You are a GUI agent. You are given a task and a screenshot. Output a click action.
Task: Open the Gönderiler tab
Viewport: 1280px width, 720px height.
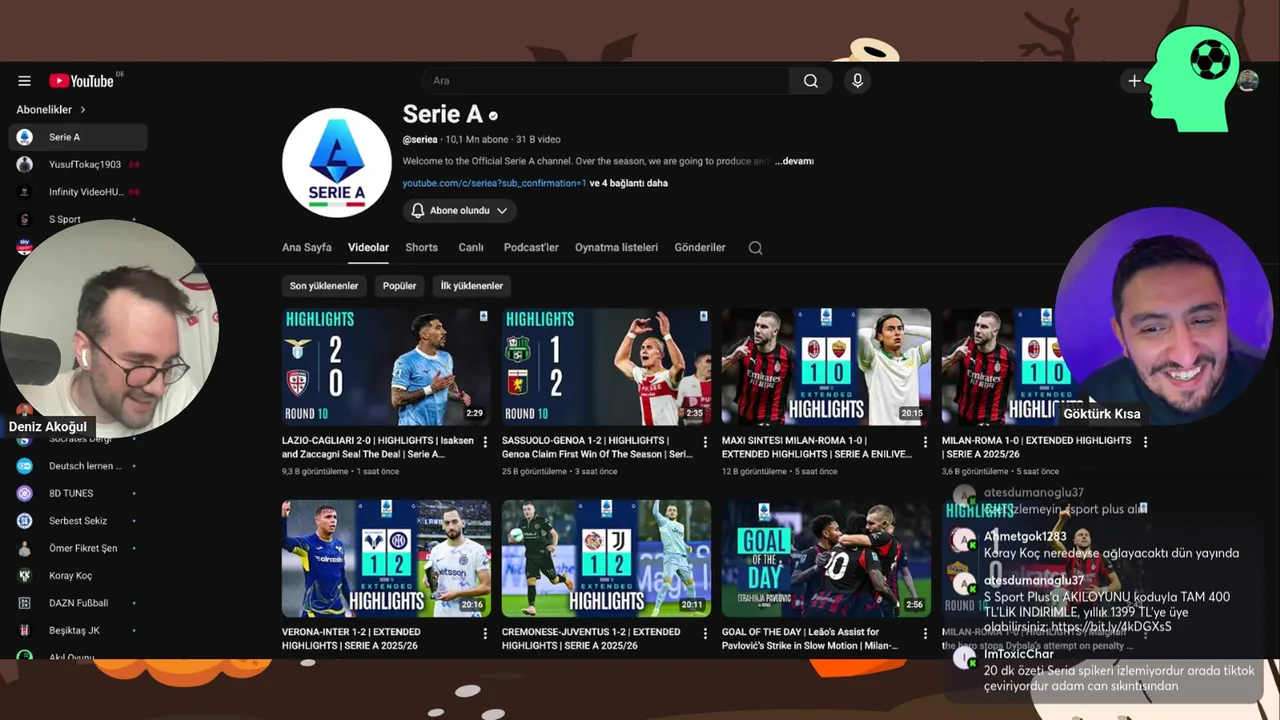coord(700,248)
